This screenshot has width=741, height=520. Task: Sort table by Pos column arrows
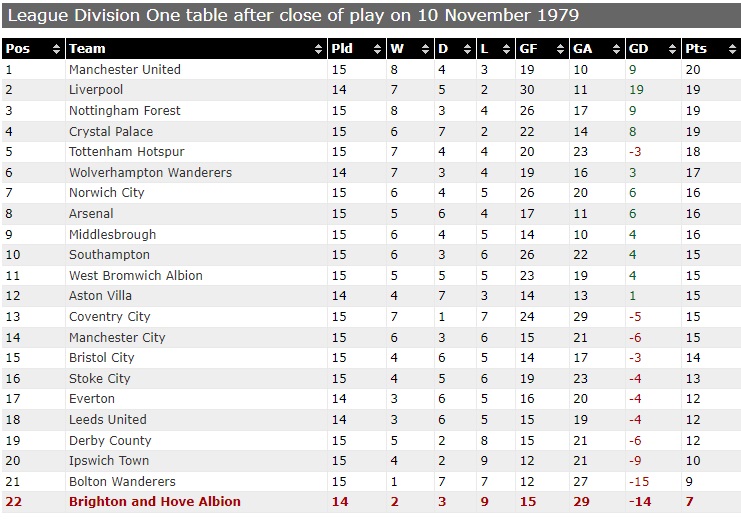56,49
